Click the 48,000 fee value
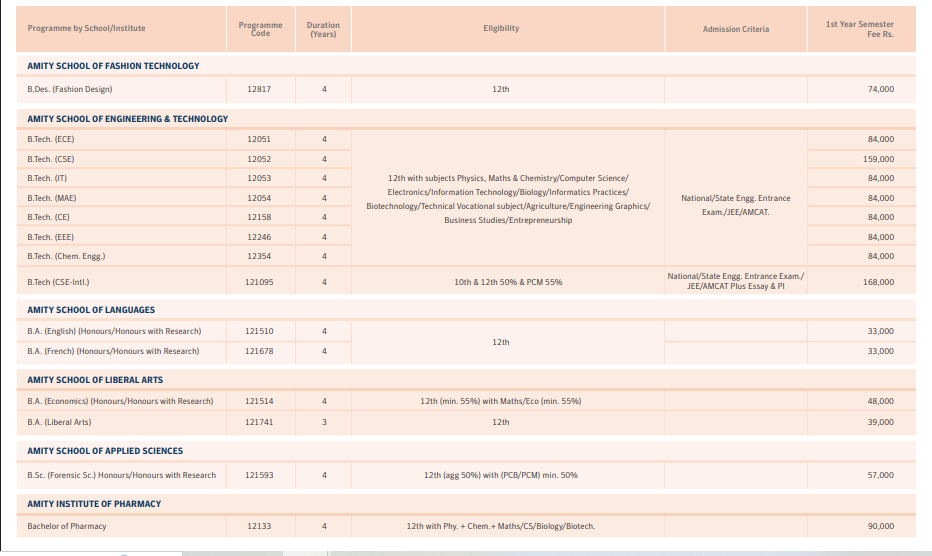The image size is (932, 556). click(x=881, y=401)
